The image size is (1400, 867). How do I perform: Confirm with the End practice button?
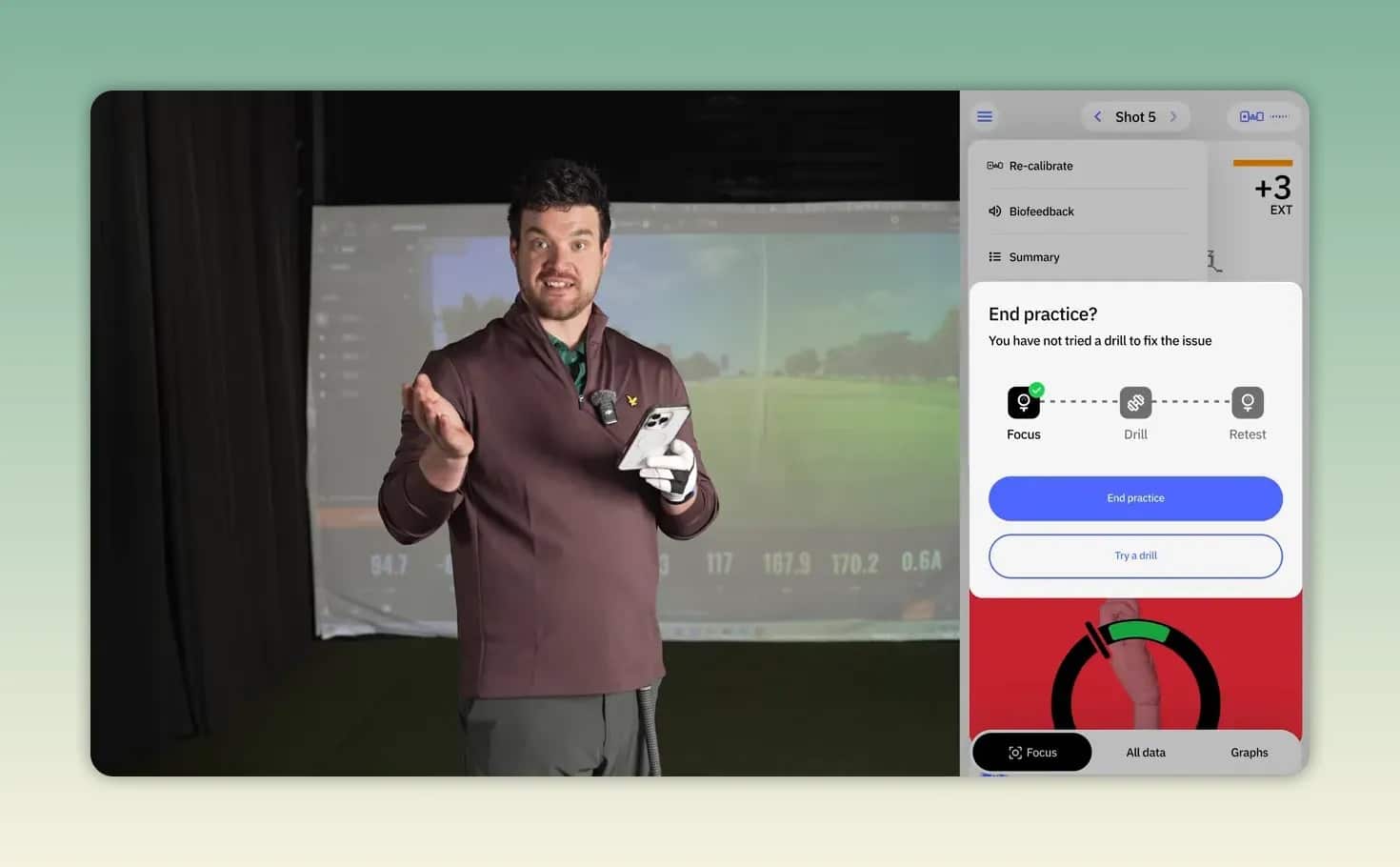point(1135,498)
